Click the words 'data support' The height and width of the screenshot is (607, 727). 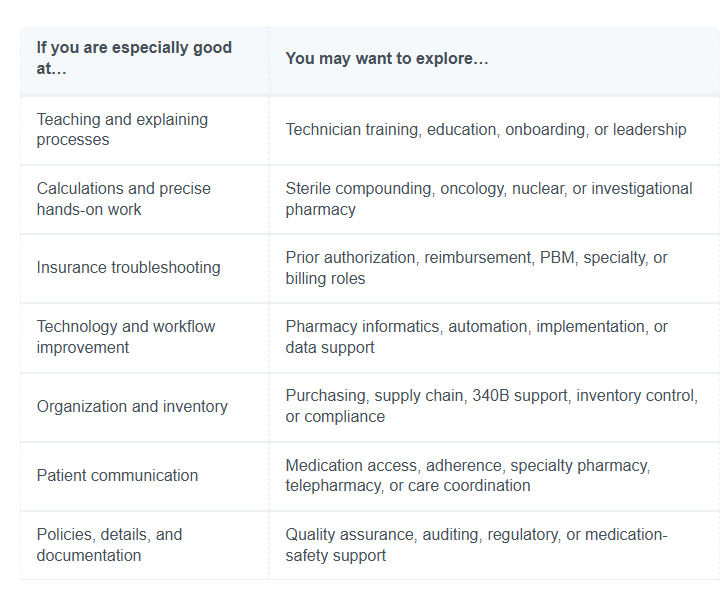point(330,348)
